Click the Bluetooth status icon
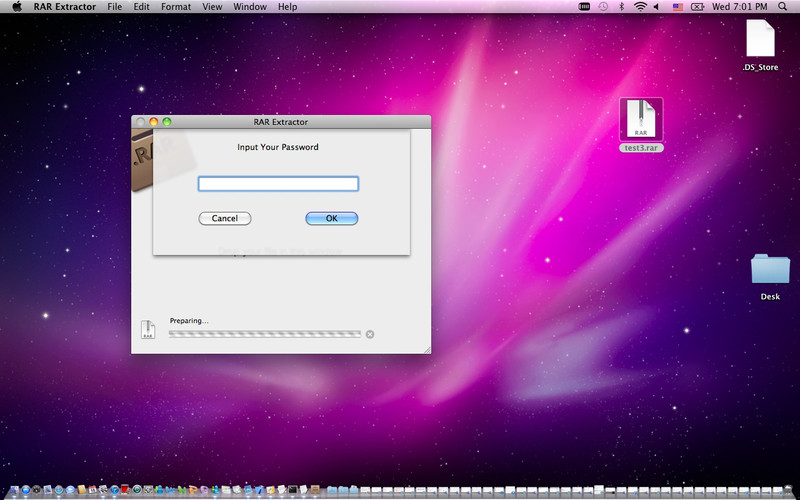Screen dimensions: 800x500 (621, 7)
